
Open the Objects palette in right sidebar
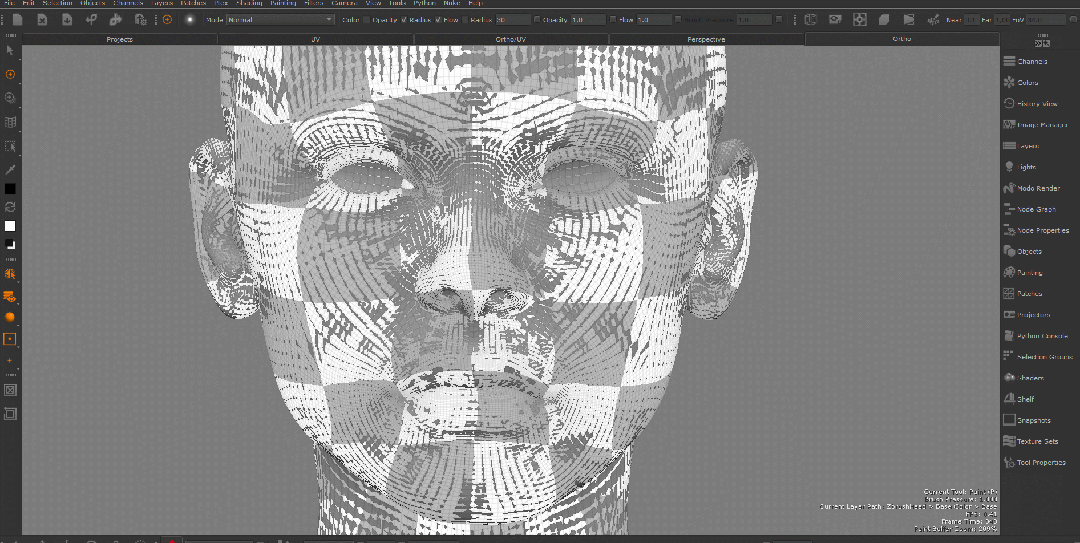[x=1023, y=252]
